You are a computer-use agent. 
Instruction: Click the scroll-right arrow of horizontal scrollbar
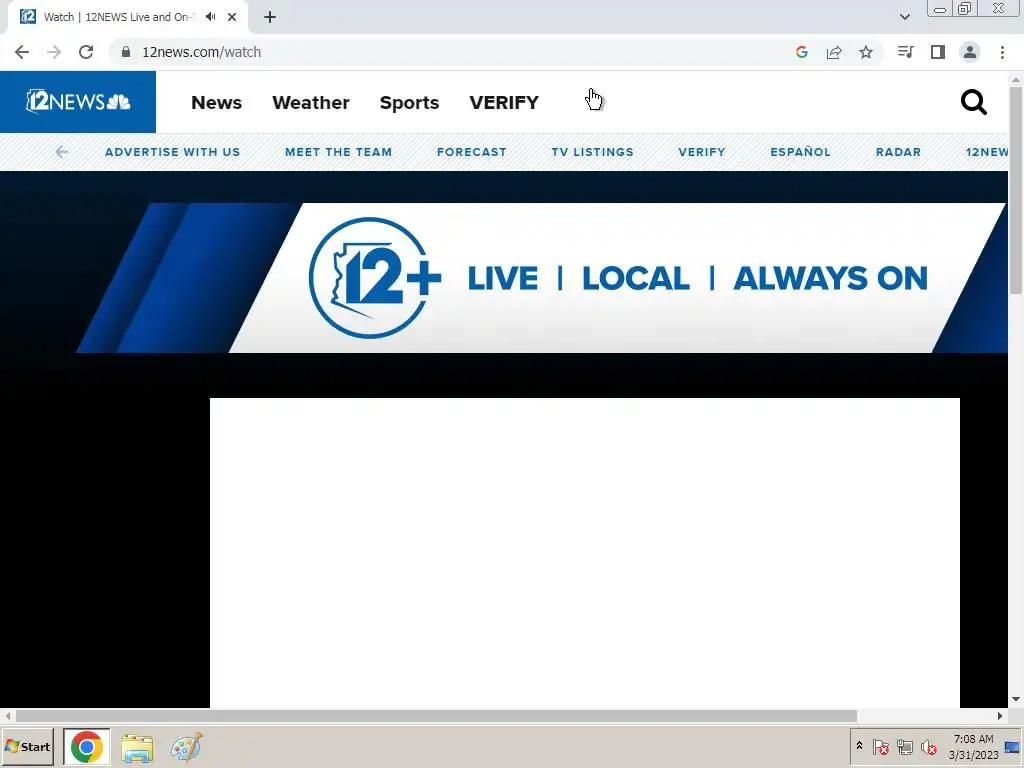[1000, 716]
